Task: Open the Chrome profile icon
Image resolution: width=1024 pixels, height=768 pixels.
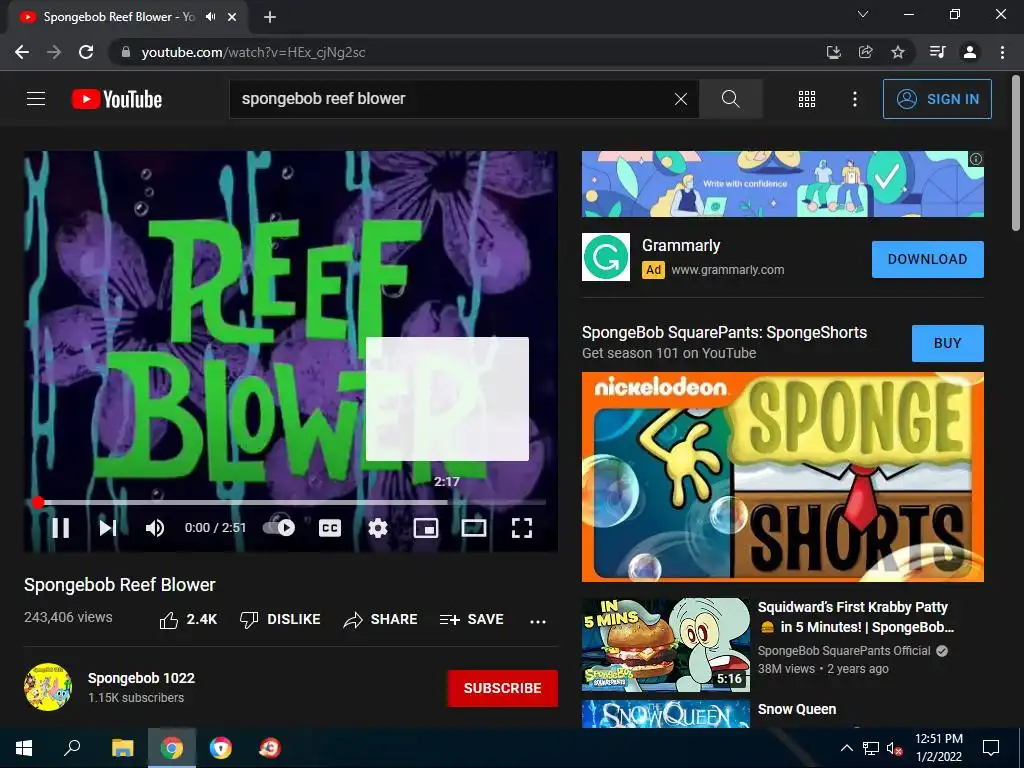Action: (x=970, y=52)
